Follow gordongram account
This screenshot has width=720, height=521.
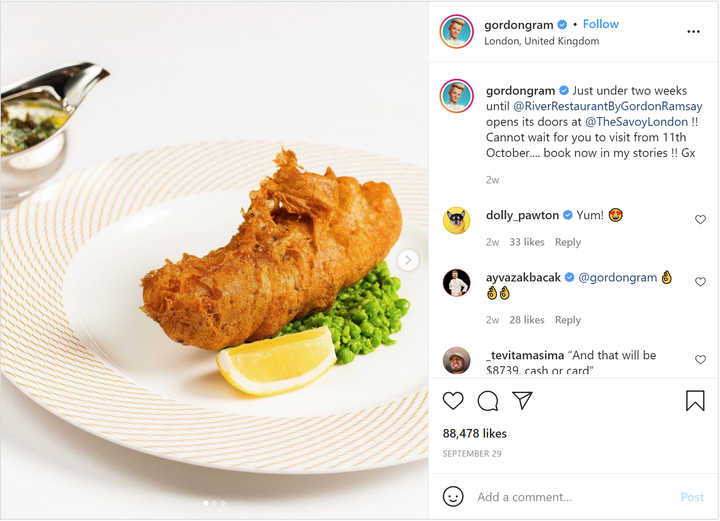pyautogui.click(x=601, y=24)
